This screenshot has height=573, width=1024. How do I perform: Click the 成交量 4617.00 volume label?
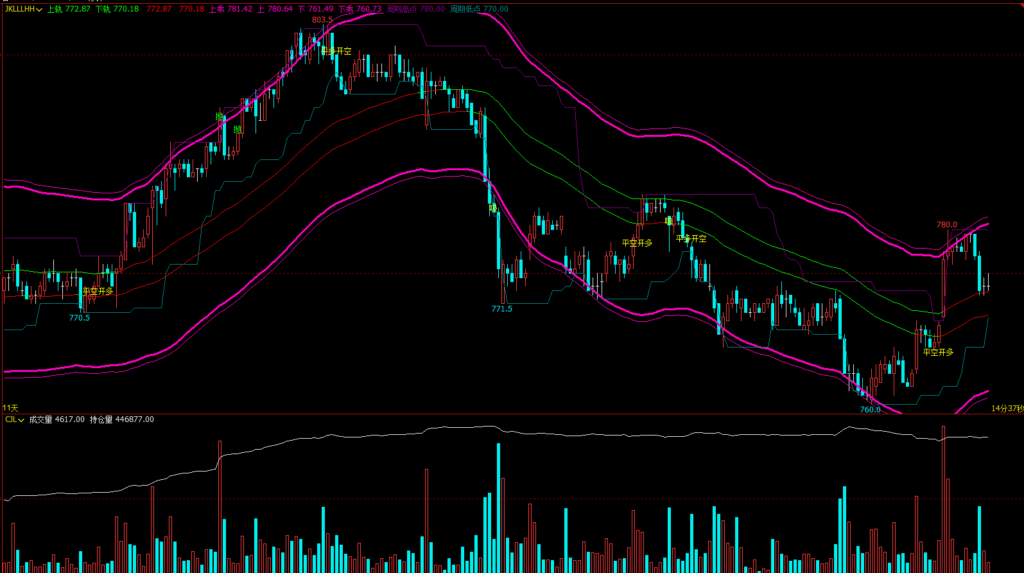[x=57, y=420]
